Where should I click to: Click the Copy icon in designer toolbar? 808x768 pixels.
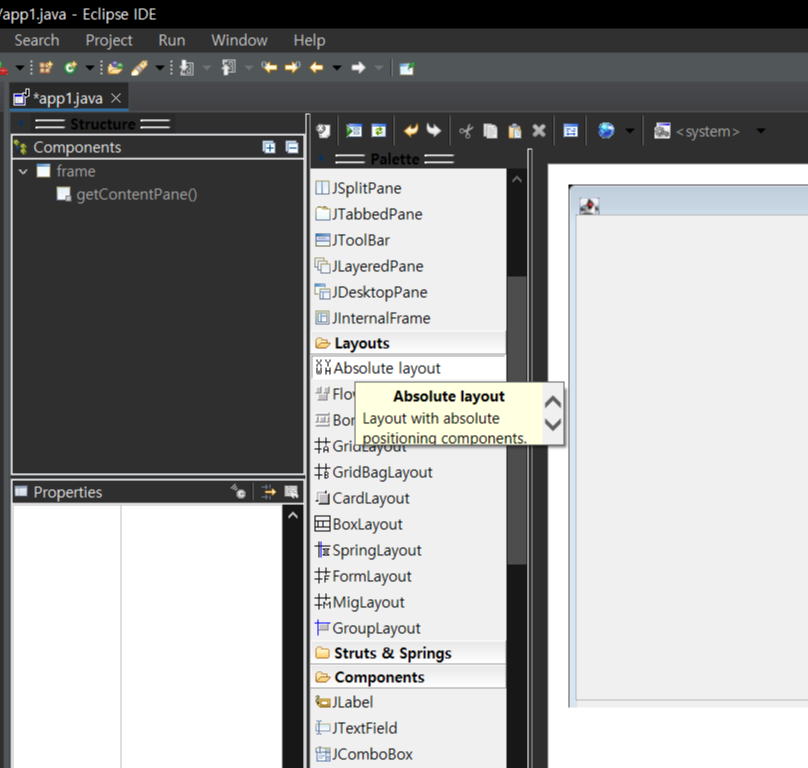[491, 131]
